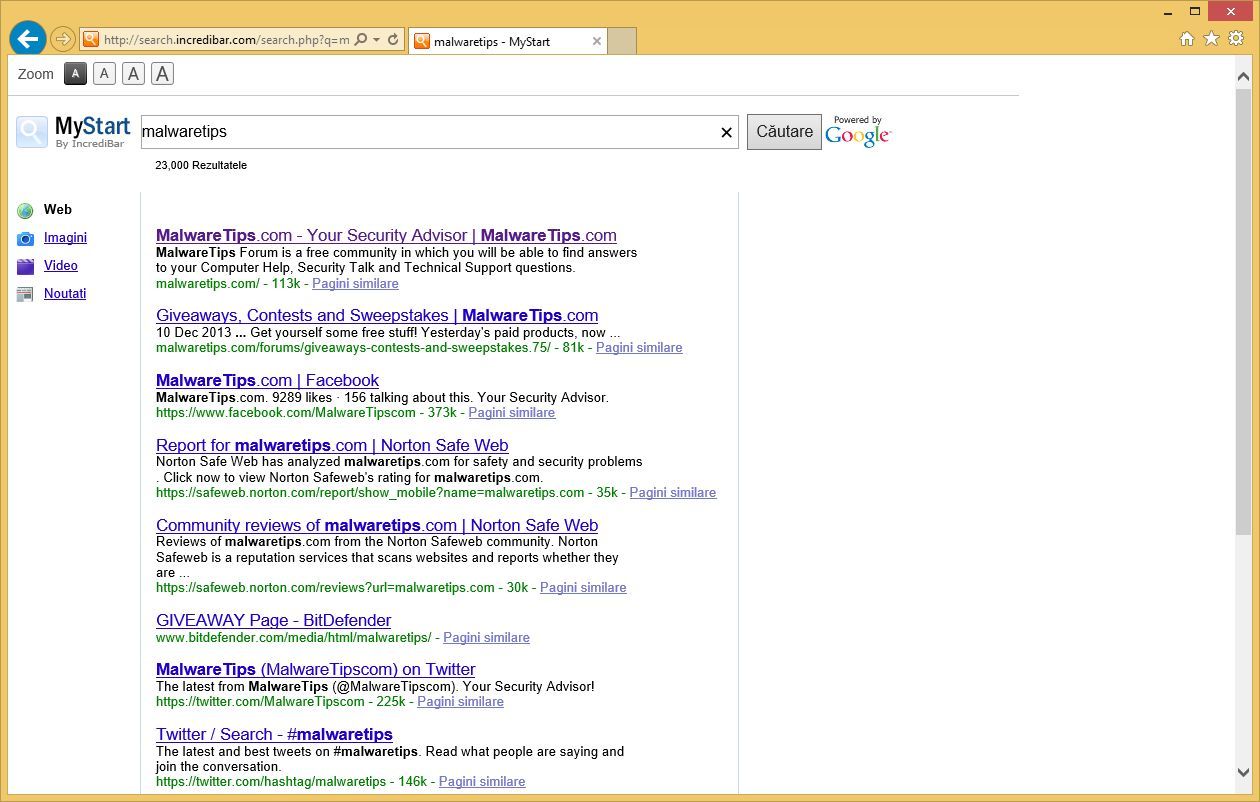Click the Video clapper icon
Image resolution: width=1260 pixels, height=802 pixels.
[x=25, y=266]
